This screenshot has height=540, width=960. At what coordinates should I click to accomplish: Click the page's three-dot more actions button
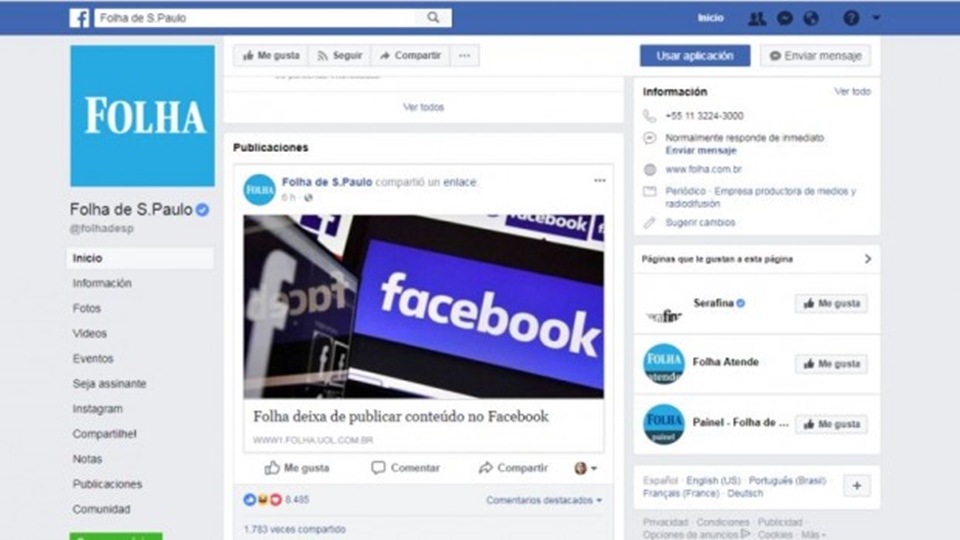click(x=465, y=56)
